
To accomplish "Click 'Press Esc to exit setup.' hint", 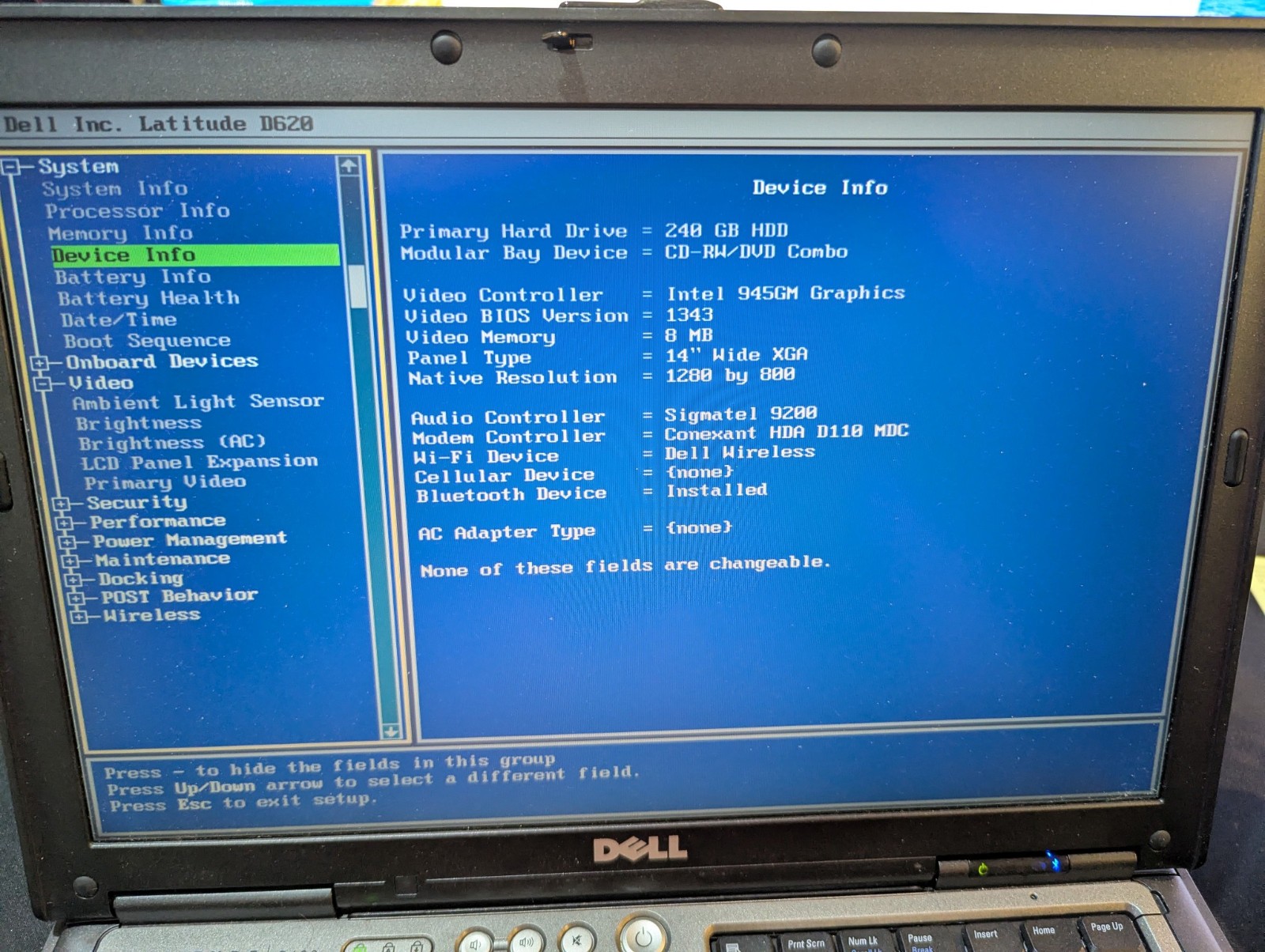I will pyautogui.click(x=244, y=803).
